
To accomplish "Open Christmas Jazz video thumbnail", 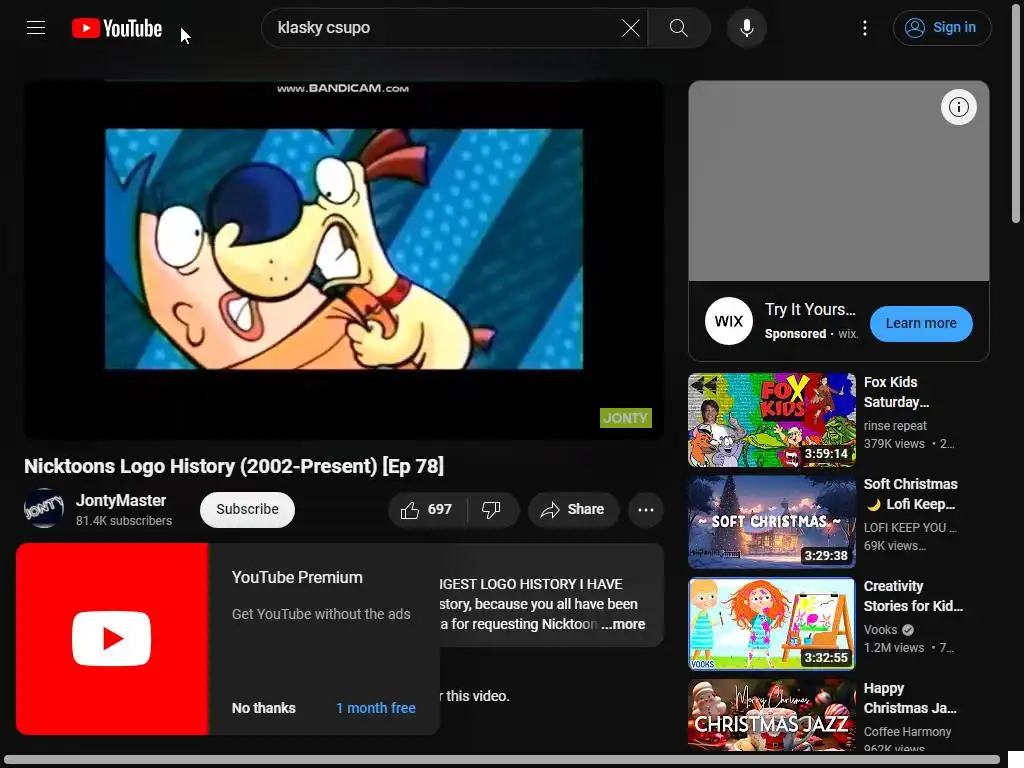I will pyautogui.click(x=772, y=715).
